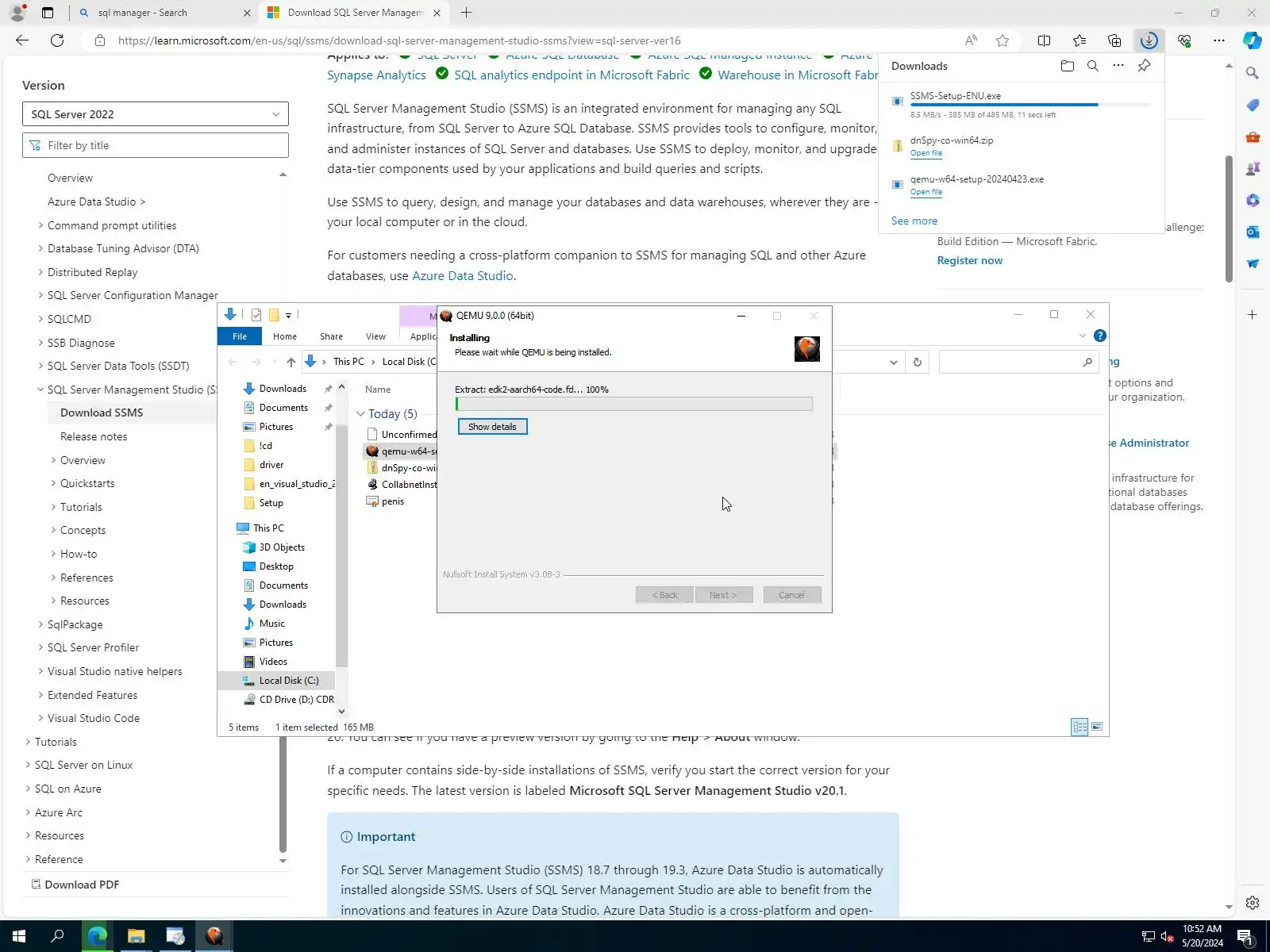The height and width of the screenshot is (952, 1270).
Task: Go up one folder in File Explorer
Action: [x=291, y=362]
